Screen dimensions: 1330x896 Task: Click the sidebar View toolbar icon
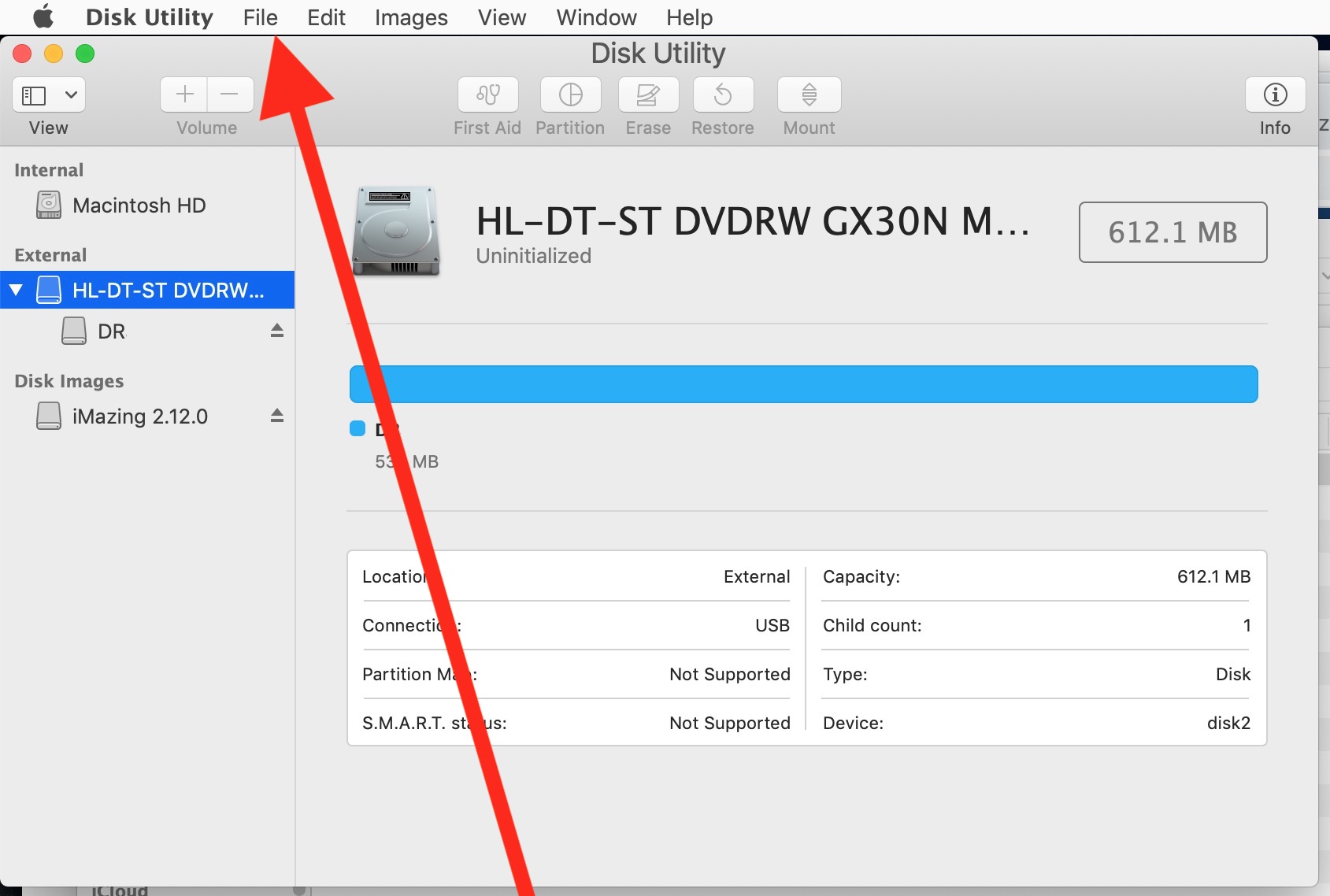(34, 95)
